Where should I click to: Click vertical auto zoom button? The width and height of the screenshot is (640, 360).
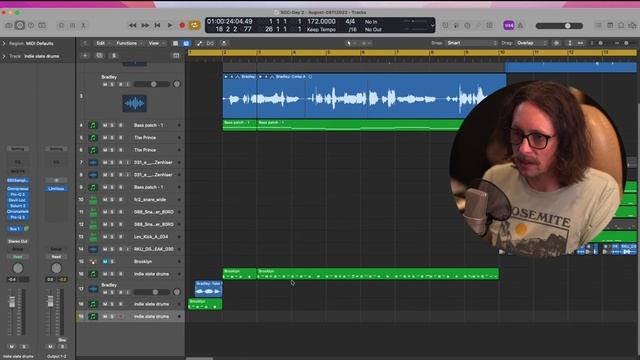(570, 43)
